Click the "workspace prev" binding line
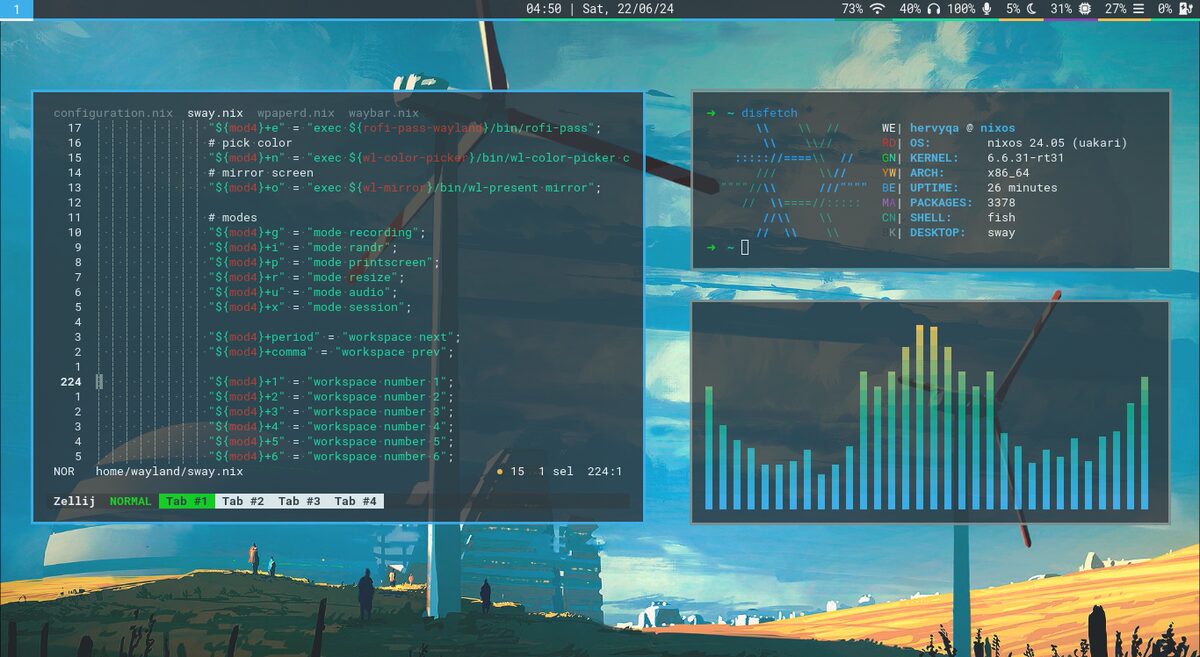 [332, 352]
